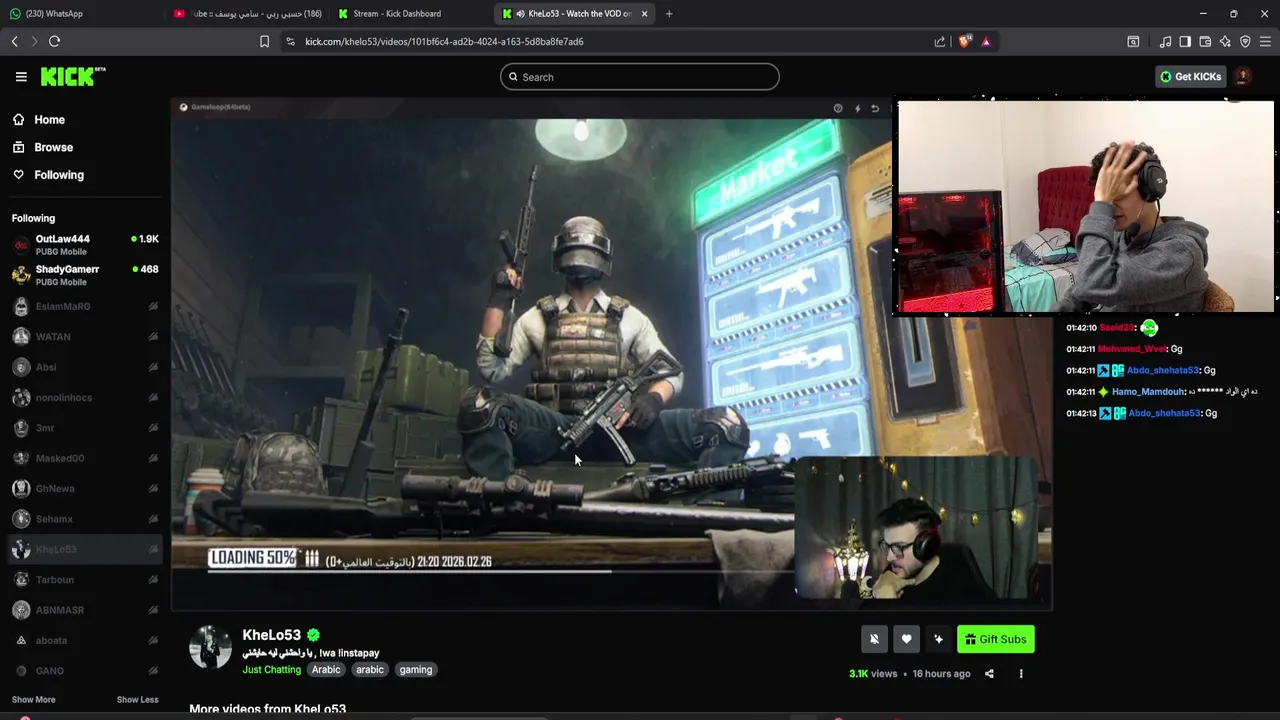
Task: Click the KICK logo
Action: click(73, 76)
